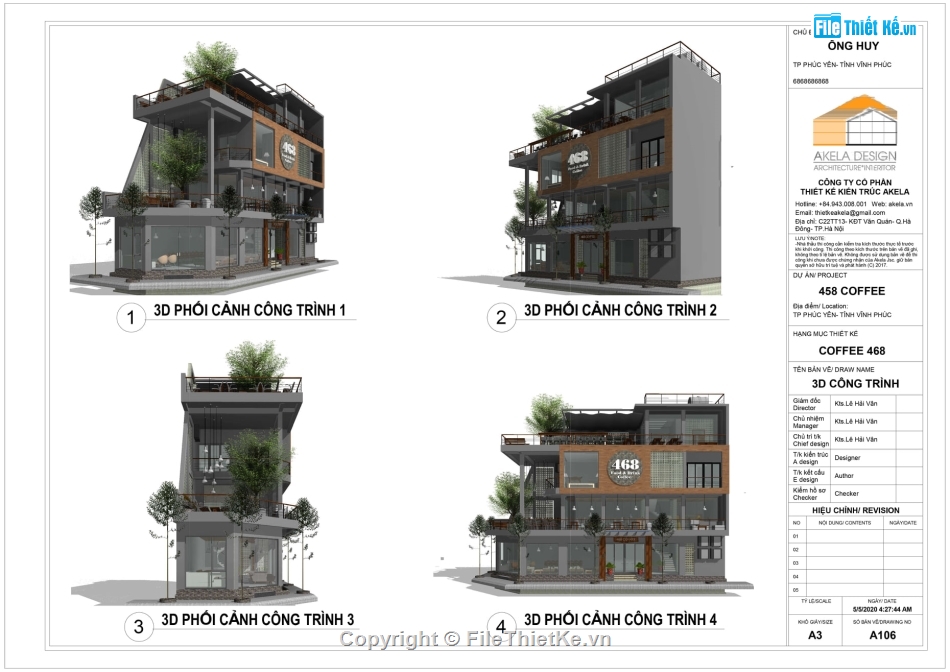Click the 'Chủ trì t/k Chief design' cell
The image size is (950, 672).
tap(809, 440)
